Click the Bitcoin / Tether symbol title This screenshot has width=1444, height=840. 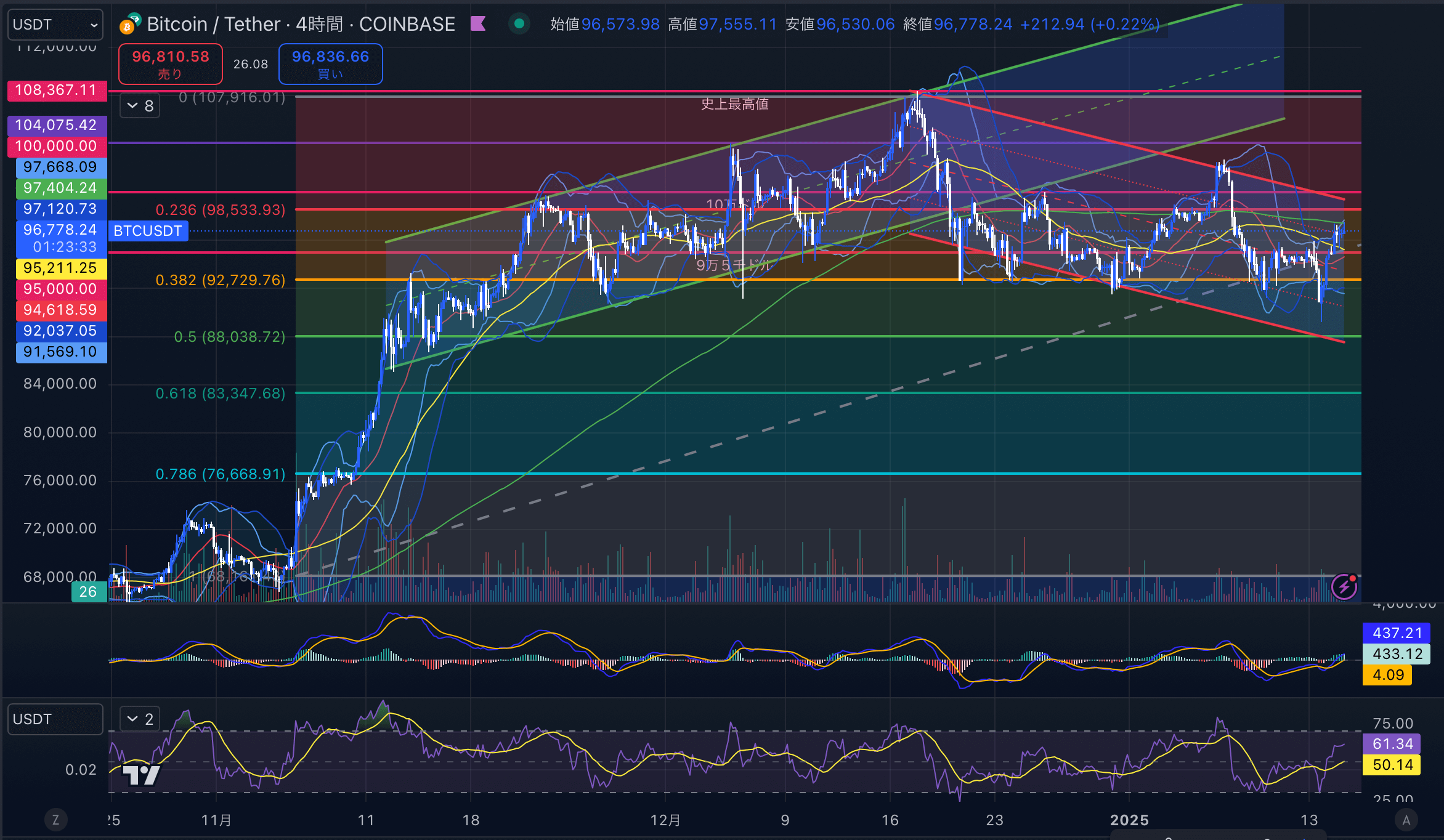[301, 24]
